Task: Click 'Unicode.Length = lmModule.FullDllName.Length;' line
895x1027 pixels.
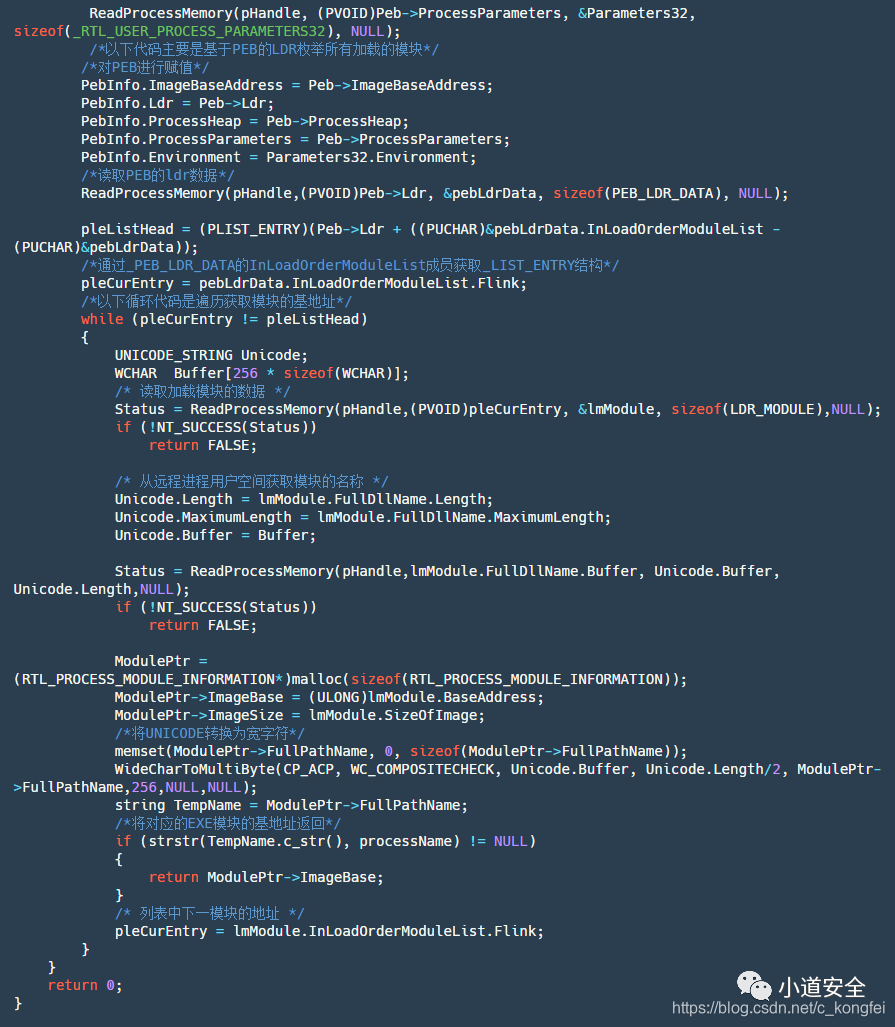Action: click(x=303, y=500)
